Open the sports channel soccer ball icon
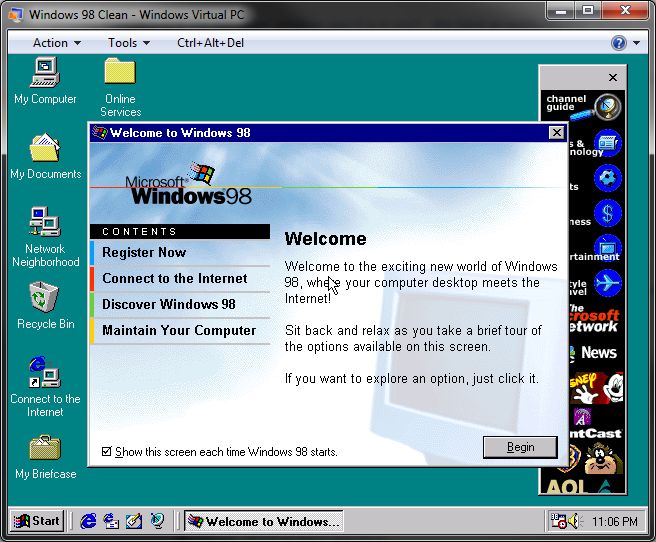Image resolution: width=656 pixels, height=542 pixels. pyautogui.click(x=607, y=179)
